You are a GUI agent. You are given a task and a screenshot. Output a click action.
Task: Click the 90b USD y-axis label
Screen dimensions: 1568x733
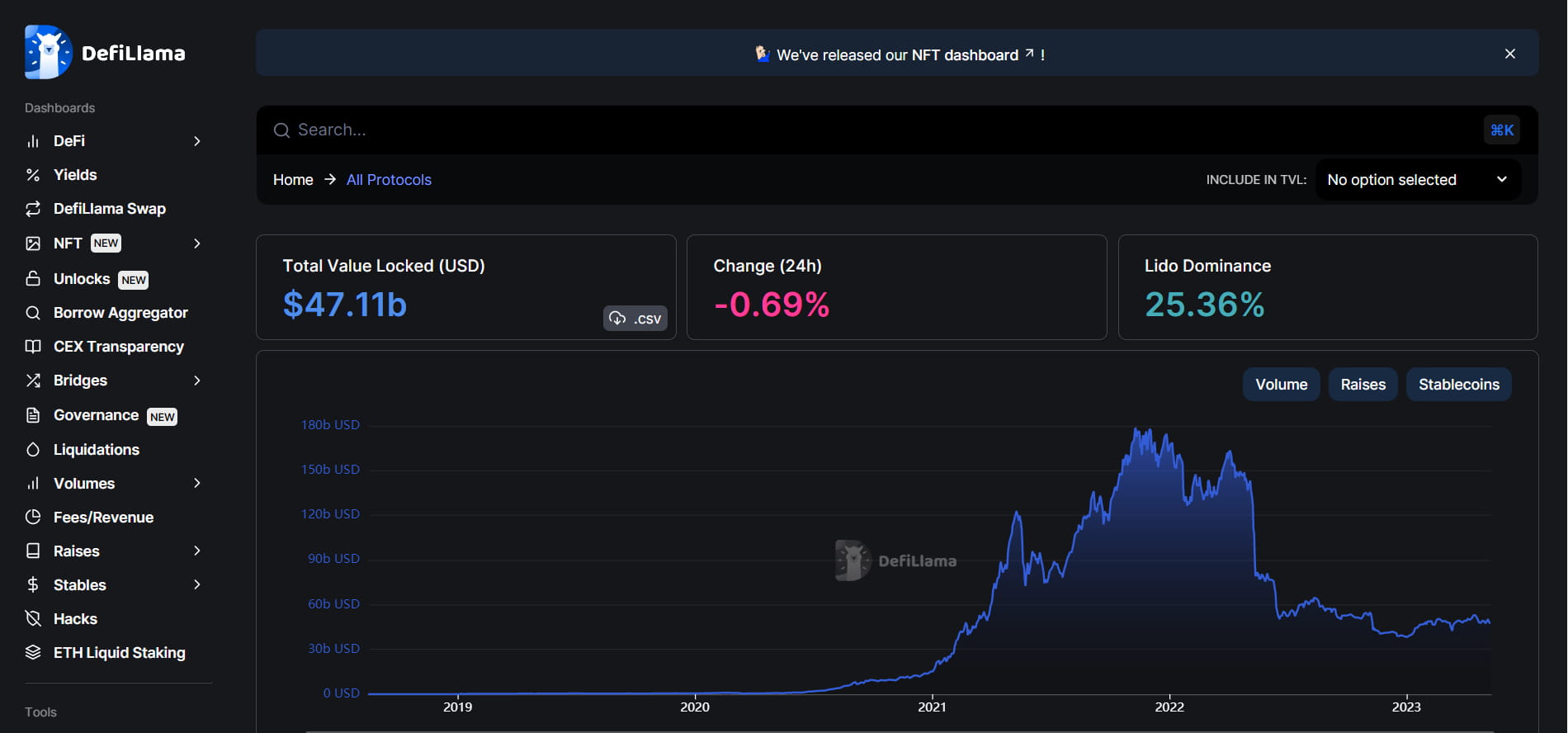point(333,559)
